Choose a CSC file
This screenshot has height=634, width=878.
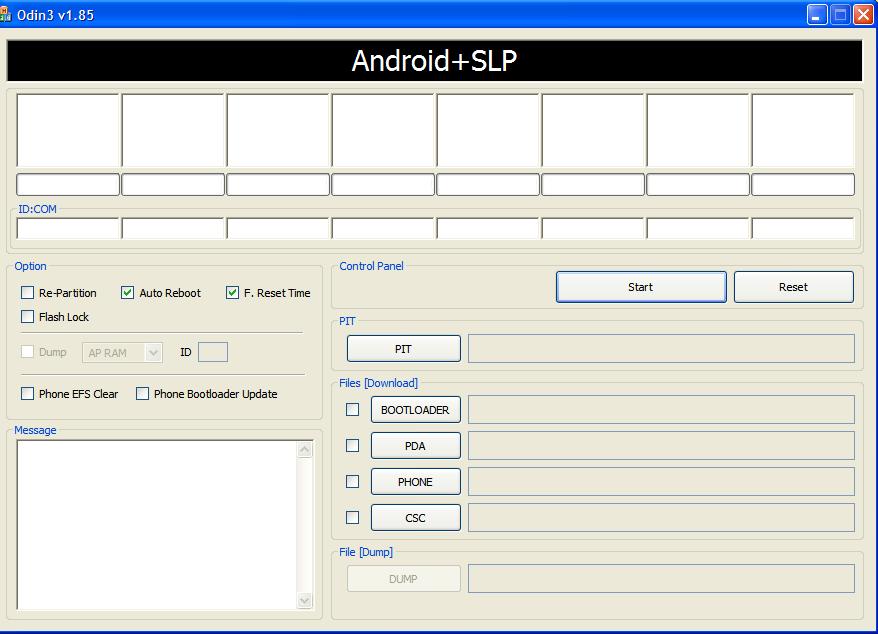click(x=415, y=517)
